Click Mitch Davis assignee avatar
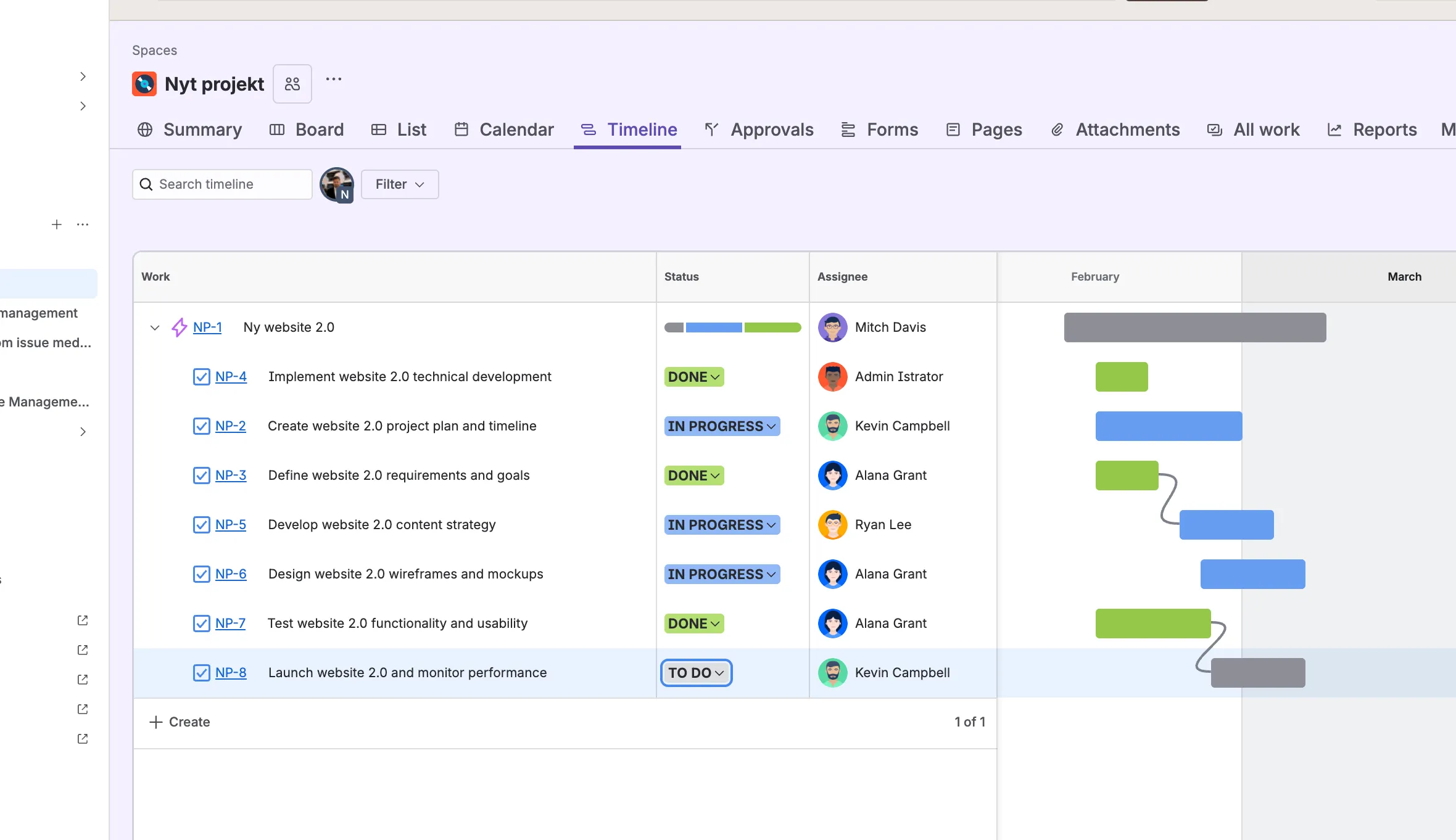Viewport: 1456px width, 840px height. tap(832, 327)
